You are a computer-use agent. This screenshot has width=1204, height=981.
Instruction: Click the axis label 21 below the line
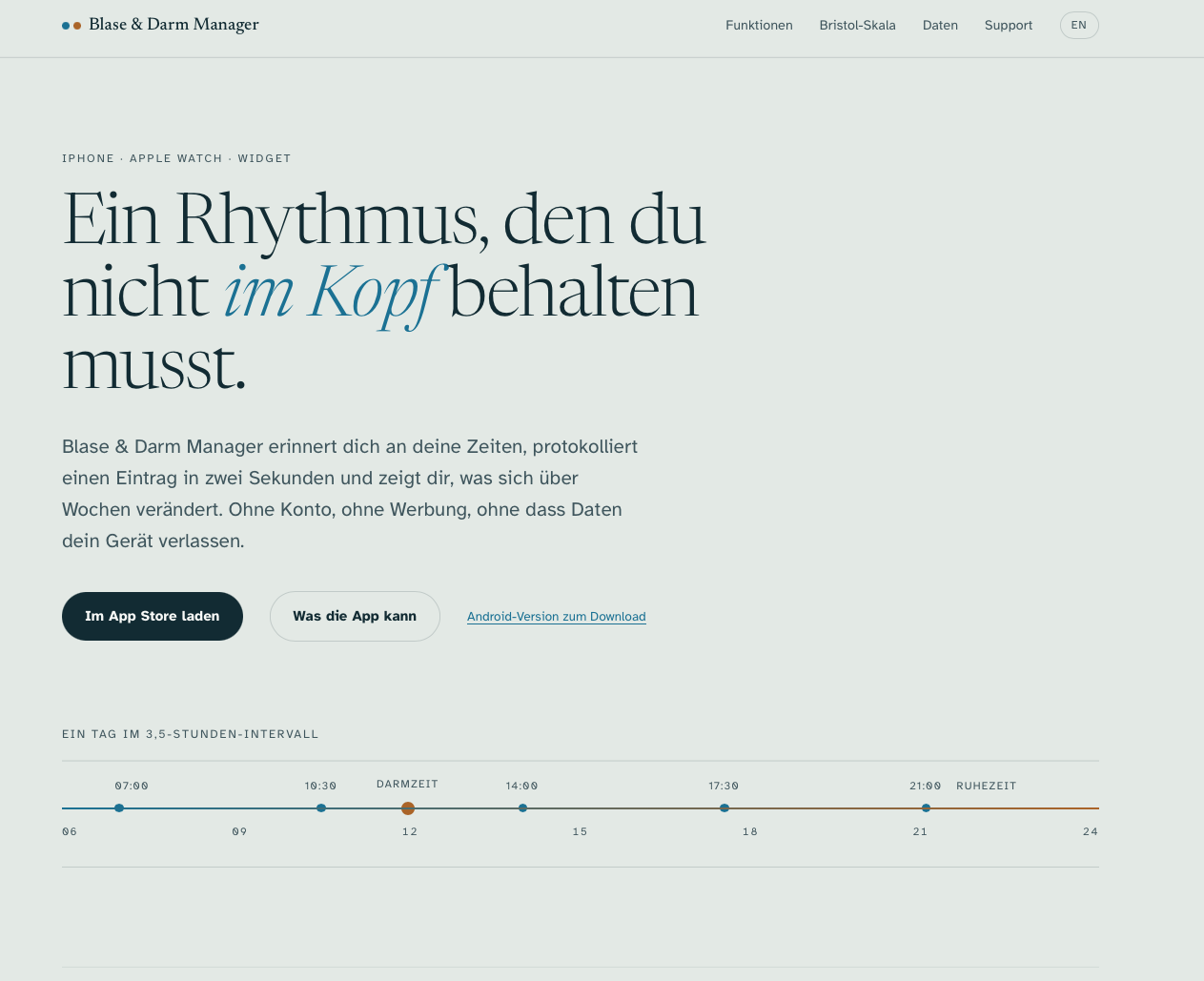pyautogui.click(x=920, y=832)
